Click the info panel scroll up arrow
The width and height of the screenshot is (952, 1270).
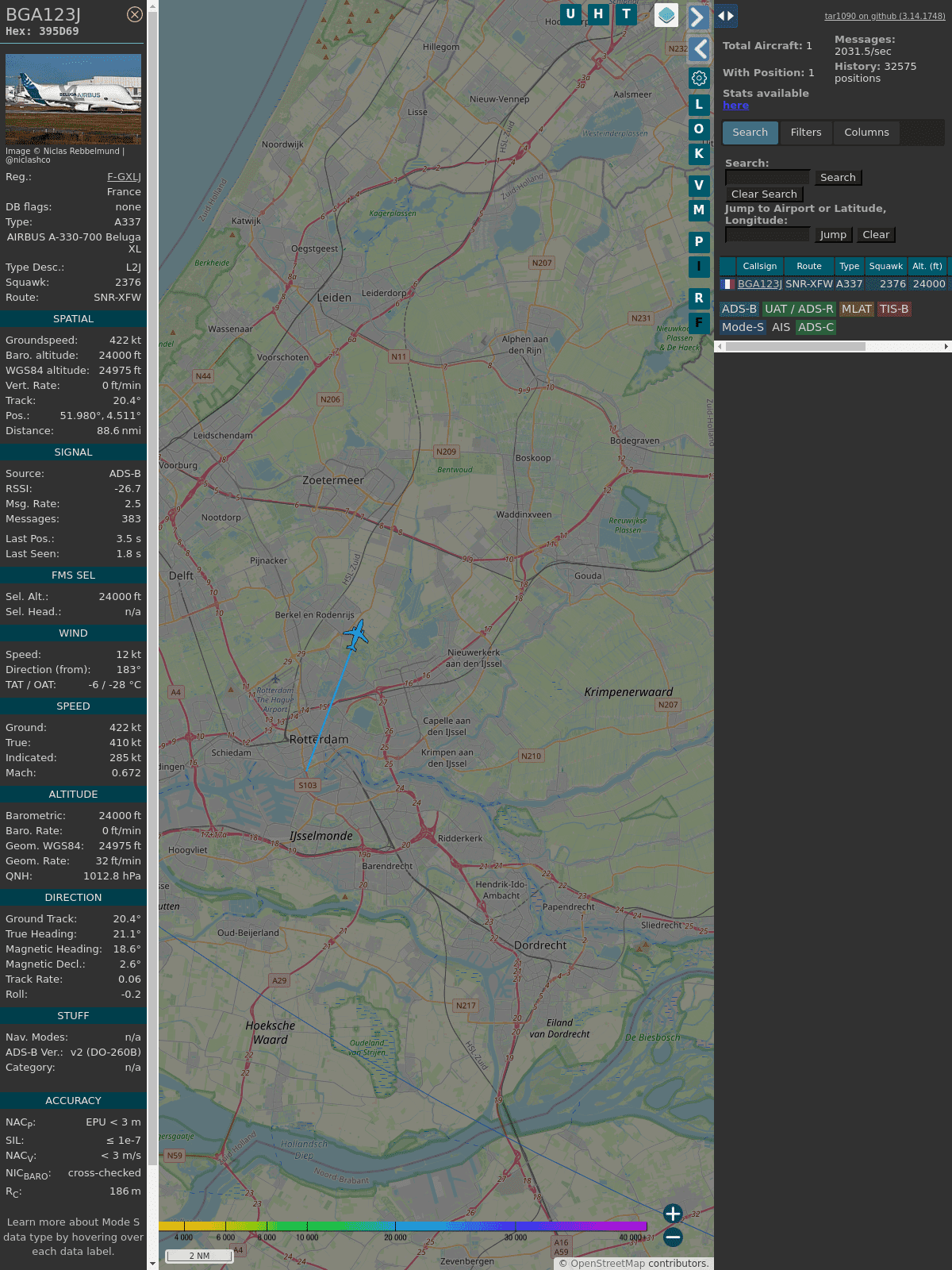click(x=152, y=6)
